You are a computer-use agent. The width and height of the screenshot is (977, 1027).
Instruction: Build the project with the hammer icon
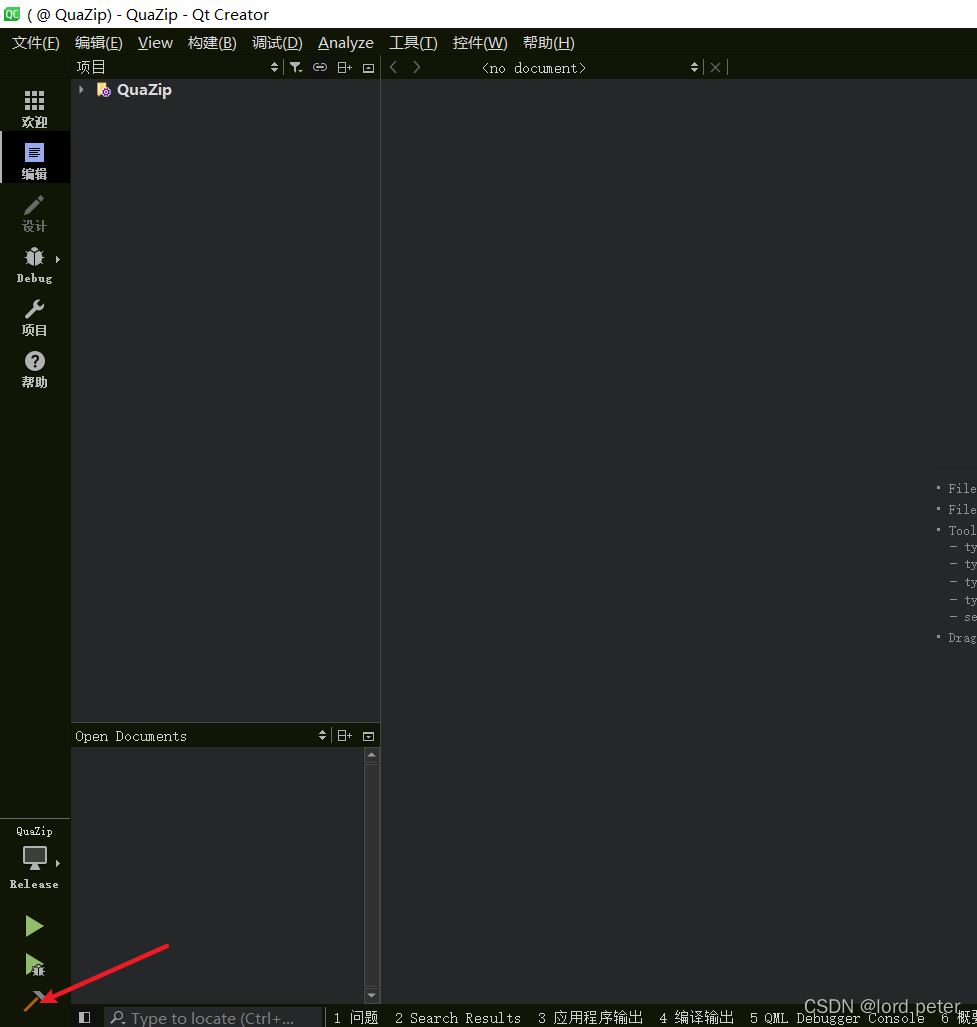34,1001
